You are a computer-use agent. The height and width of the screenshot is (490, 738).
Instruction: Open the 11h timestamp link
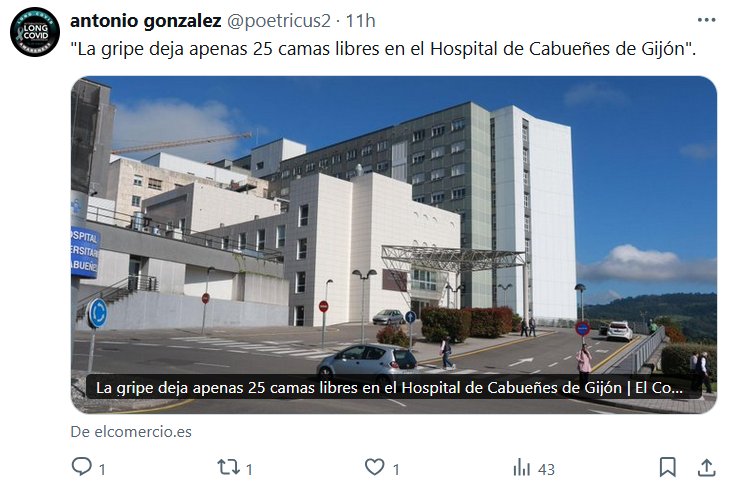pyautogui.click(x=361, y=21)
